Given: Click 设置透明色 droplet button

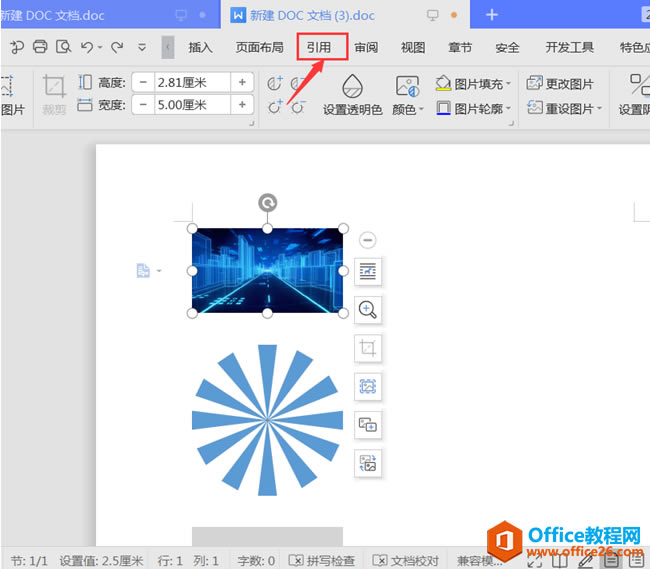Looking at the screenshot, I should click(352, 94).
